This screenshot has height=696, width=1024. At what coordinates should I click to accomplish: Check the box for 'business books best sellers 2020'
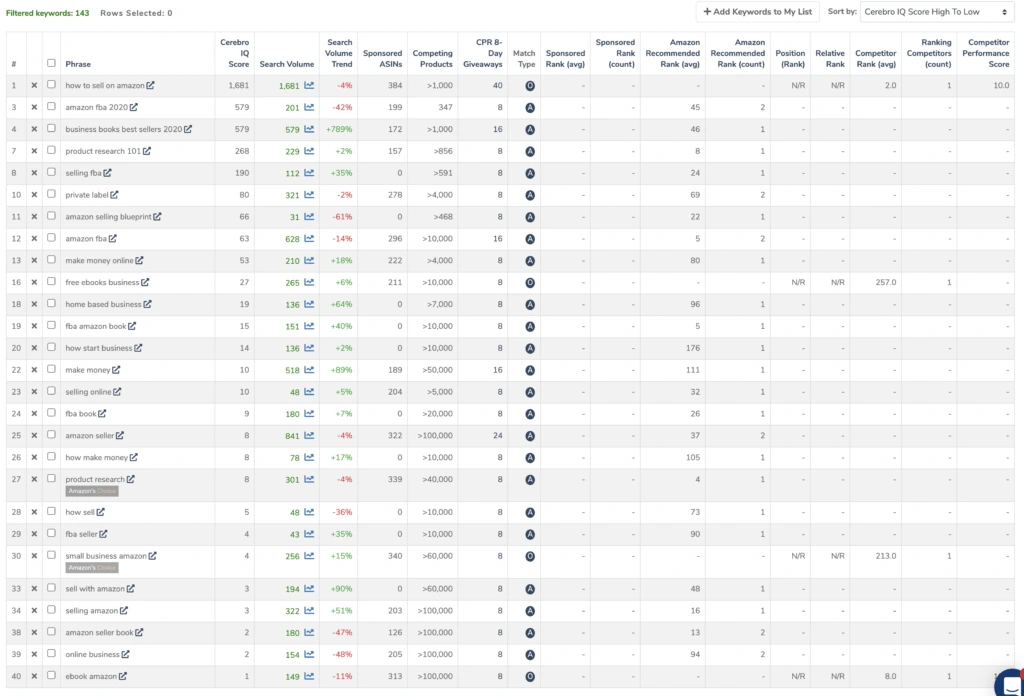(x=51, y=129)
